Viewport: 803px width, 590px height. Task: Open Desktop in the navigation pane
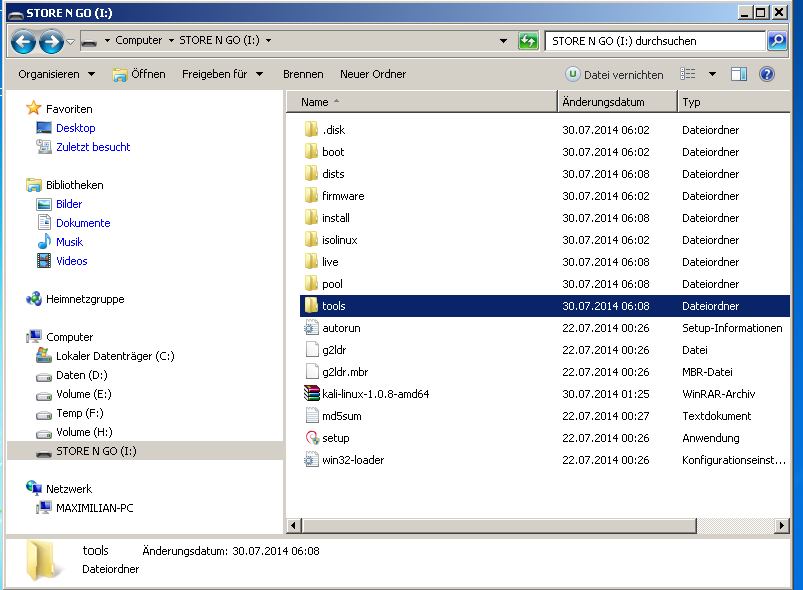click(x=76, y=128)
